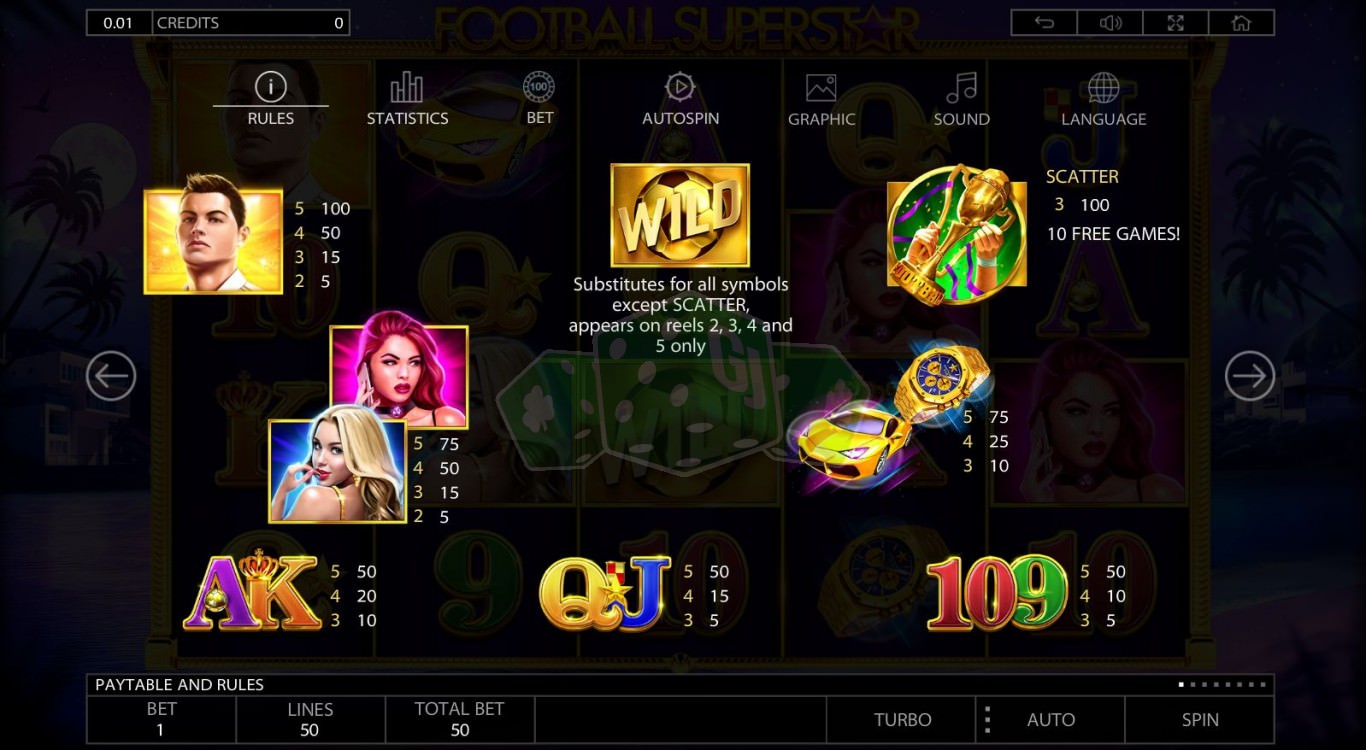
Task: Open the Rules info icon
Action: coord(270,87)
